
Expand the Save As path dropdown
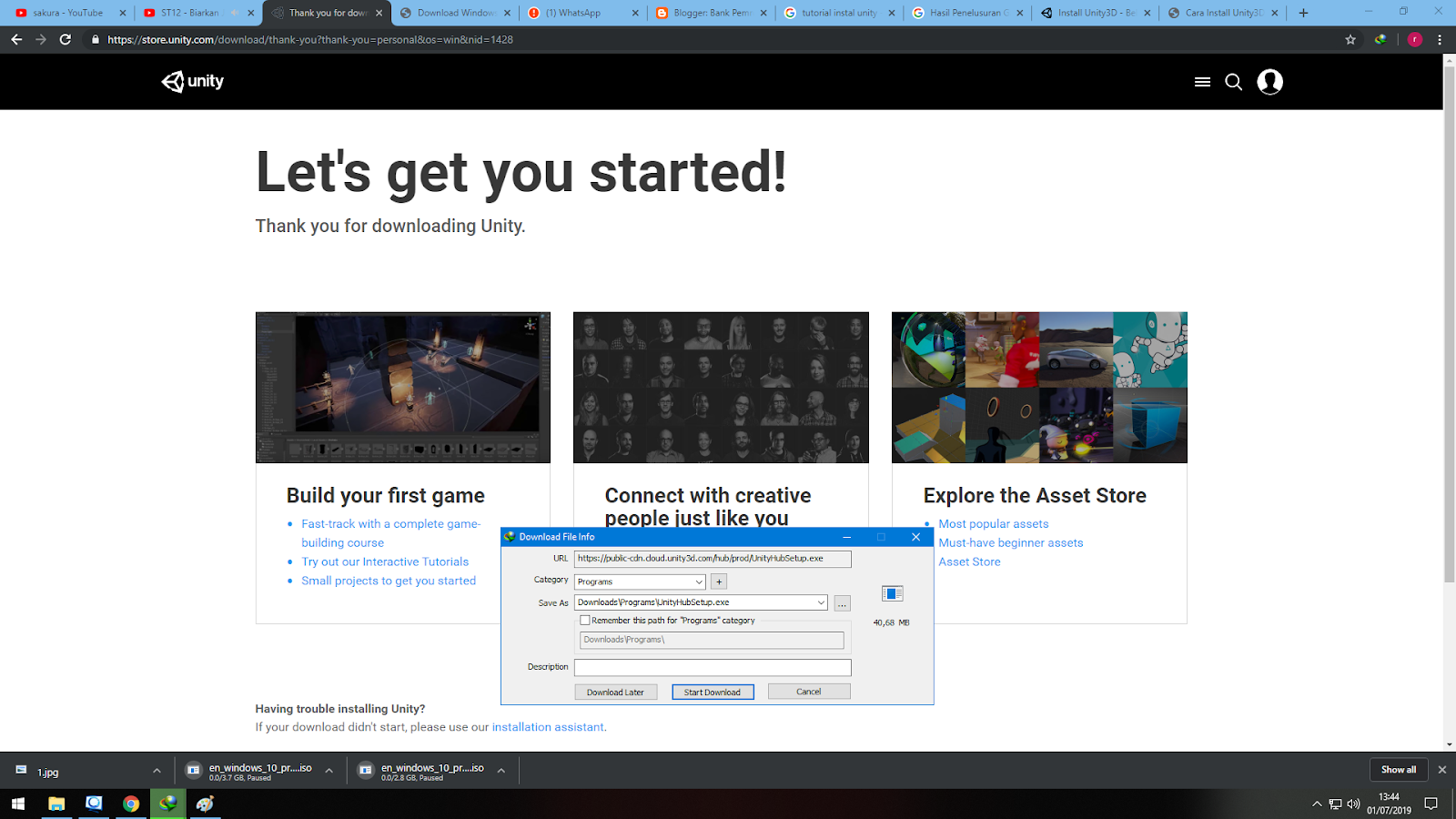click(x=820, y=602)
